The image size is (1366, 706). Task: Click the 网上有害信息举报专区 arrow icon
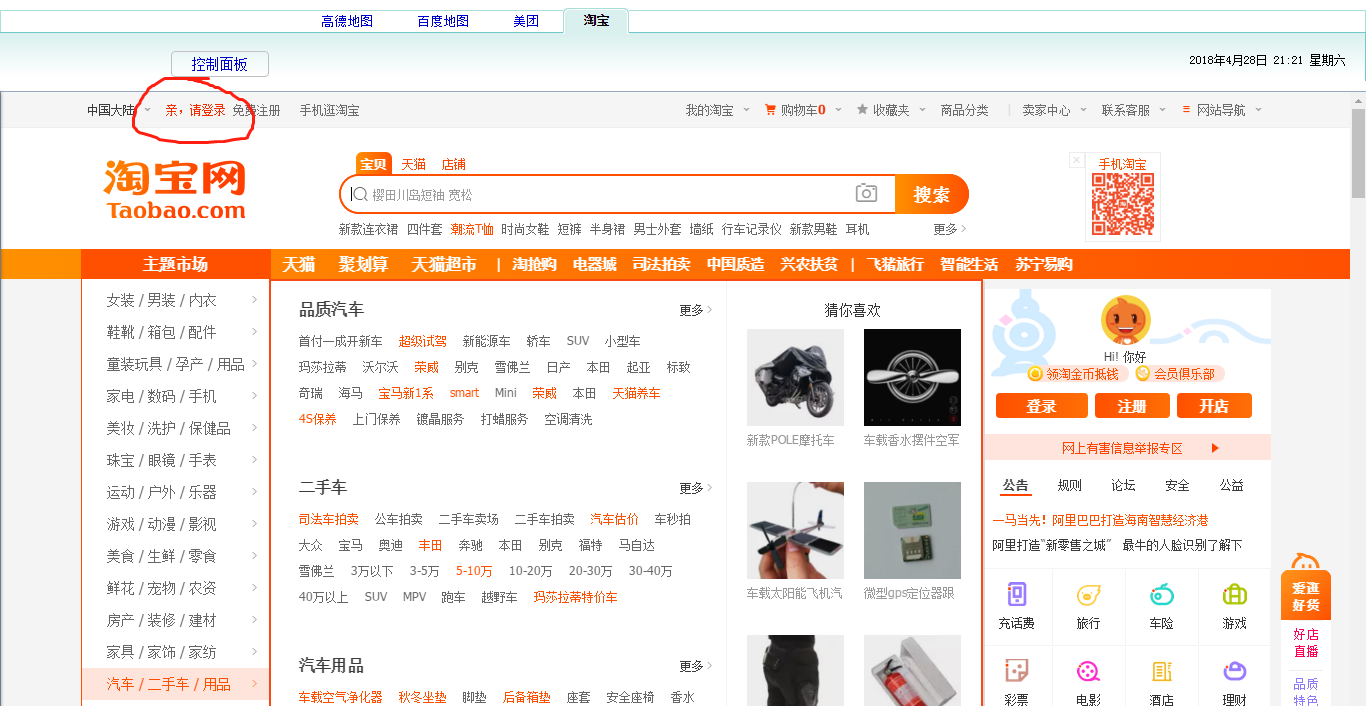[1215, 448]
